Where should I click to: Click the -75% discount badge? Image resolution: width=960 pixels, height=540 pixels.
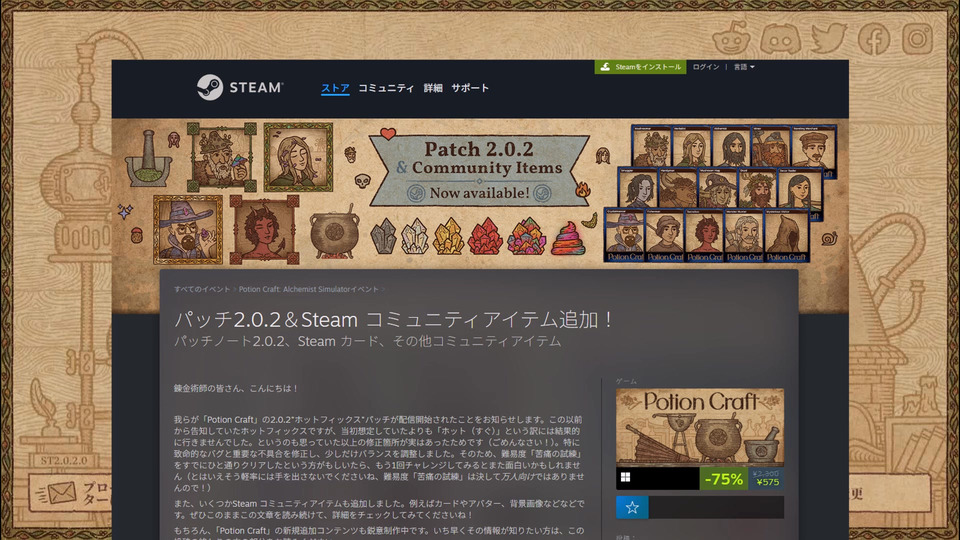[724, 479]
